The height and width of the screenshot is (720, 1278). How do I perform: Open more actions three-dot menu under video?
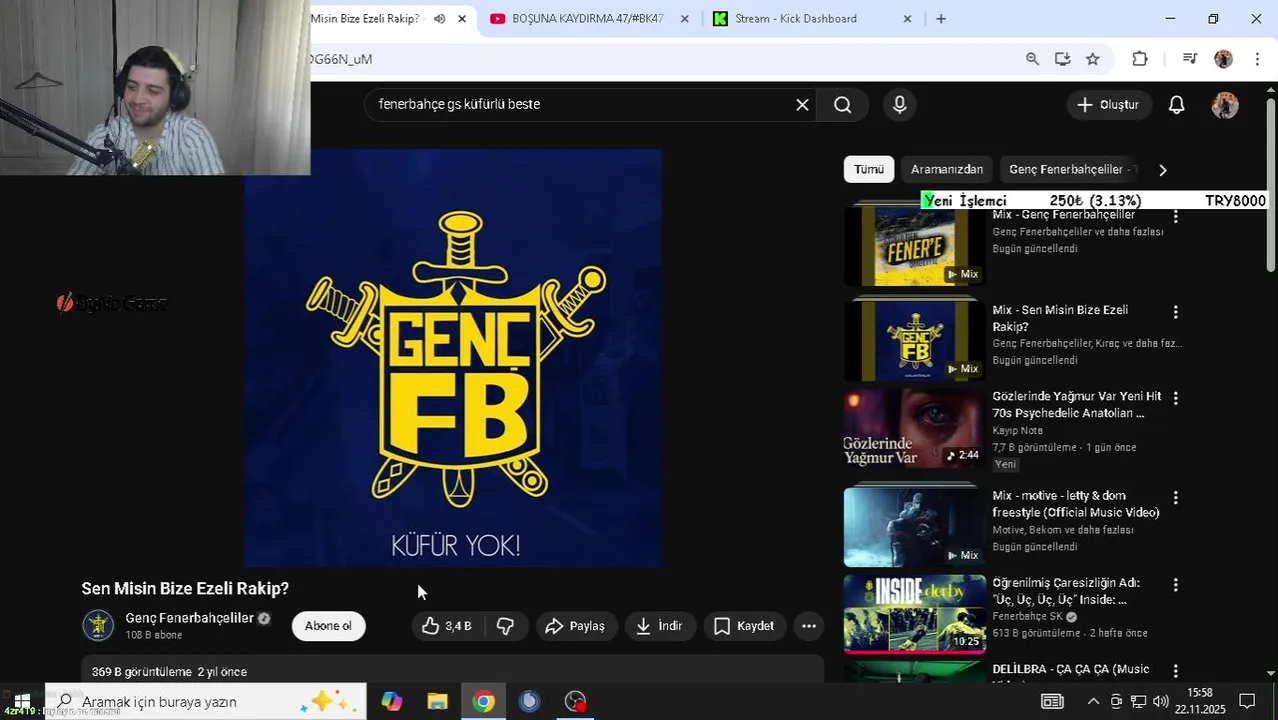809,626
